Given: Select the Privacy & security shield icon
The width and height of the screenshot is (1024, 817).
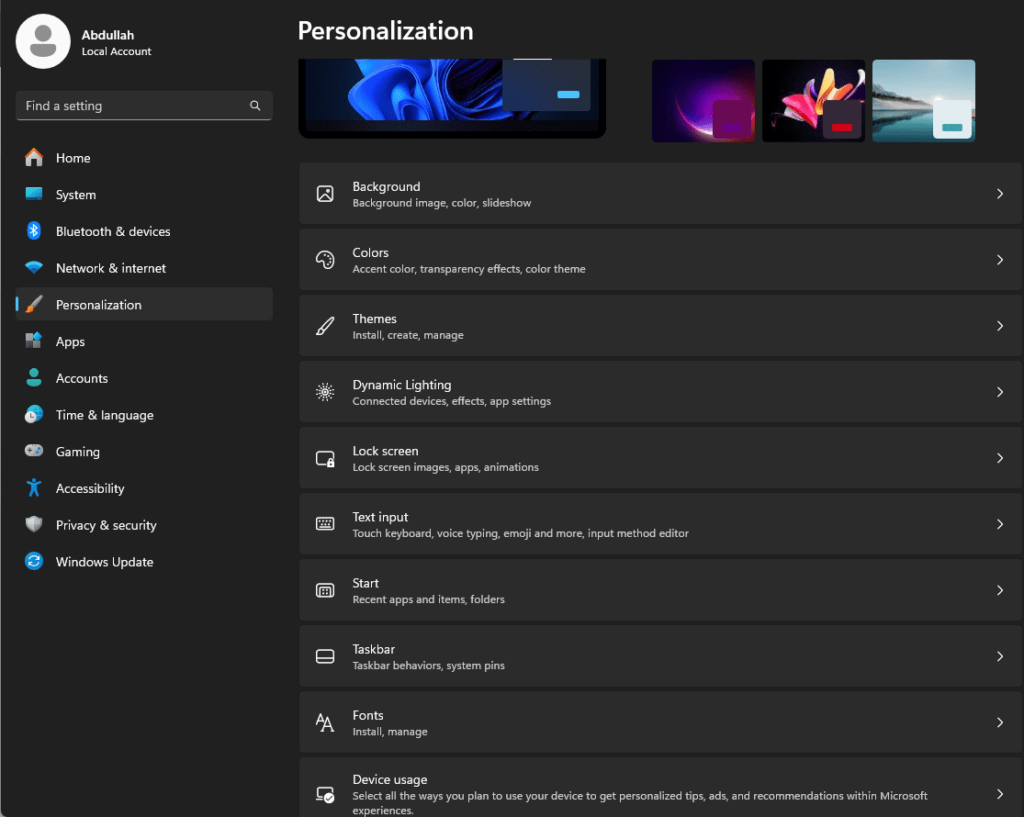Looking at the screenshot, I should click(x=33, y=525).
